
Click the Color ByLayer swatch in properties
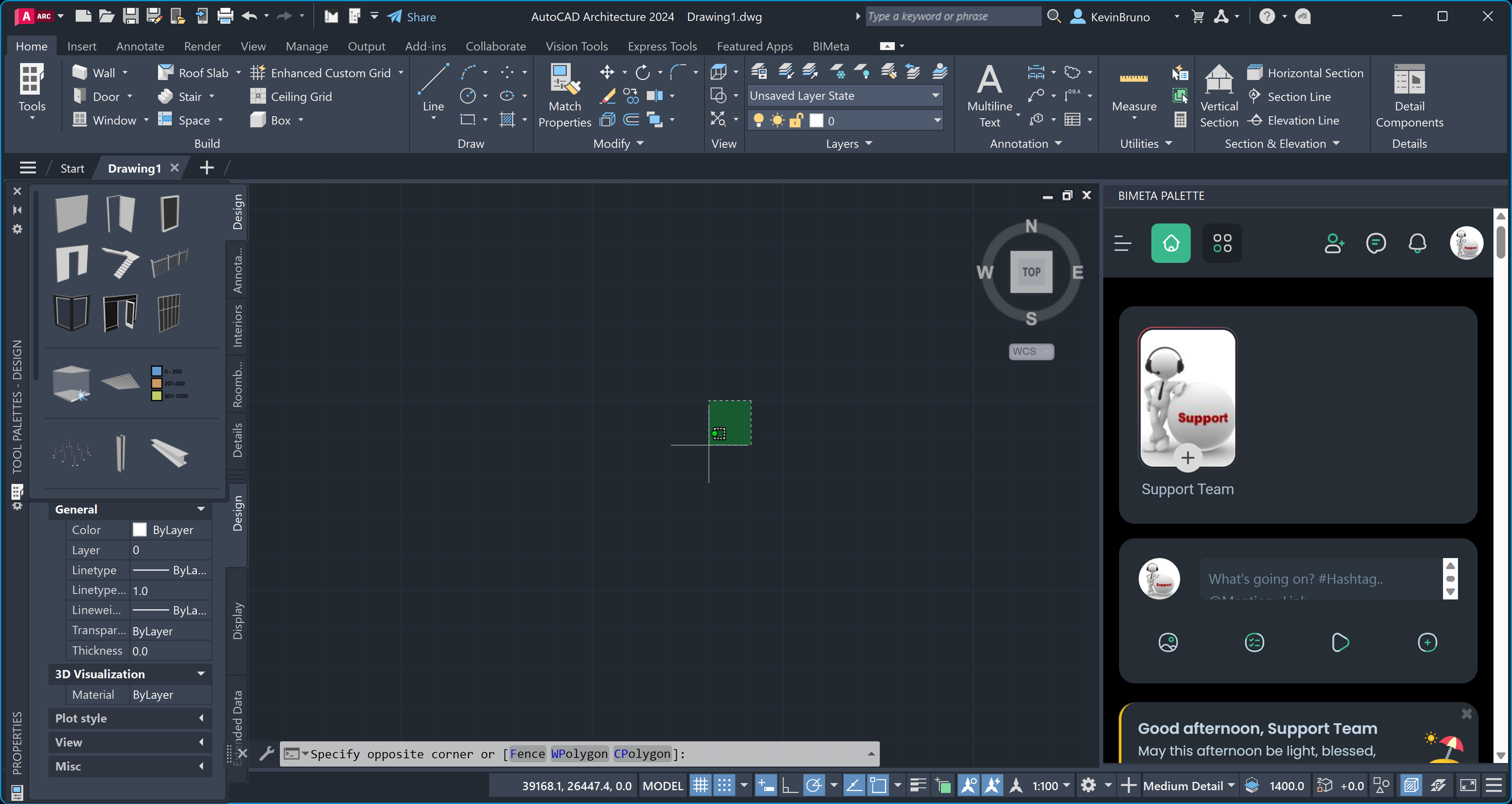click(139, 529)
